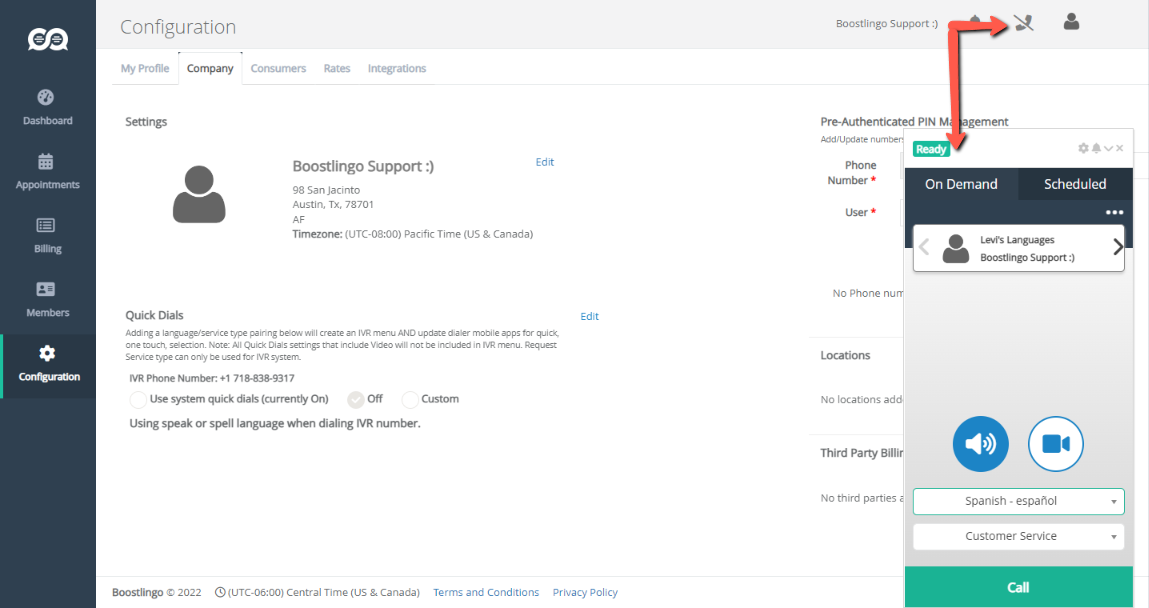
Task: Click the Pre-Authenticated PIN Management heading
Action: coord(915,122)
